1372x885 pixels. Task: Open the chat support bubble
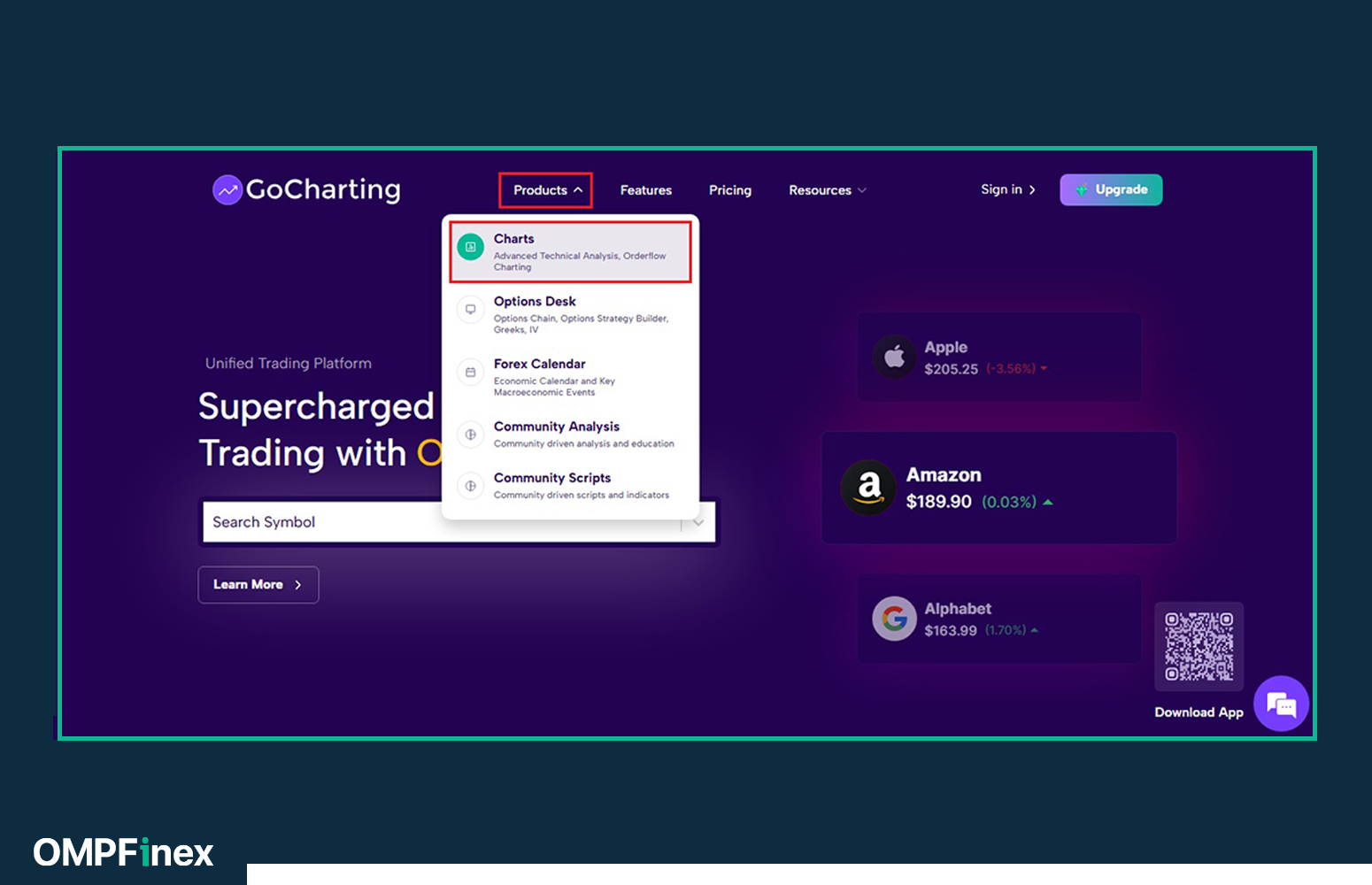tap(1282, 704)
